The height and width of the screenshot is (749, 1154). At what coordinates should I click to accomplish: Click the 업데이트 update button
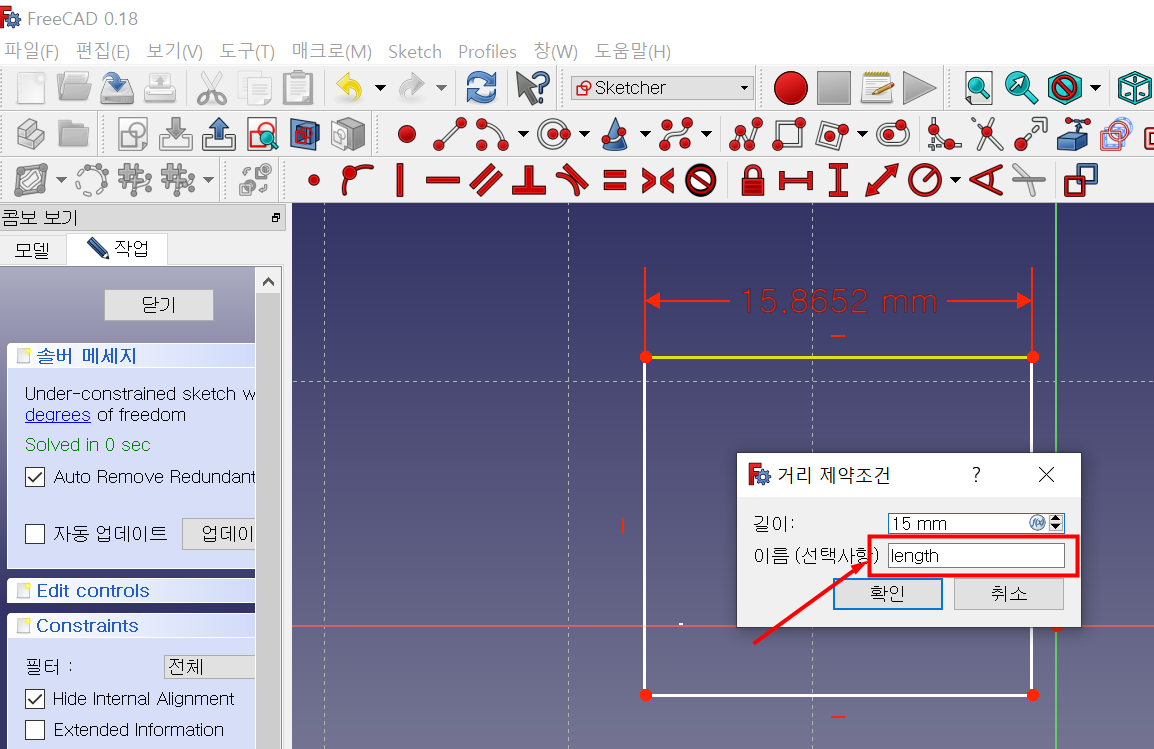click(219, 533)
